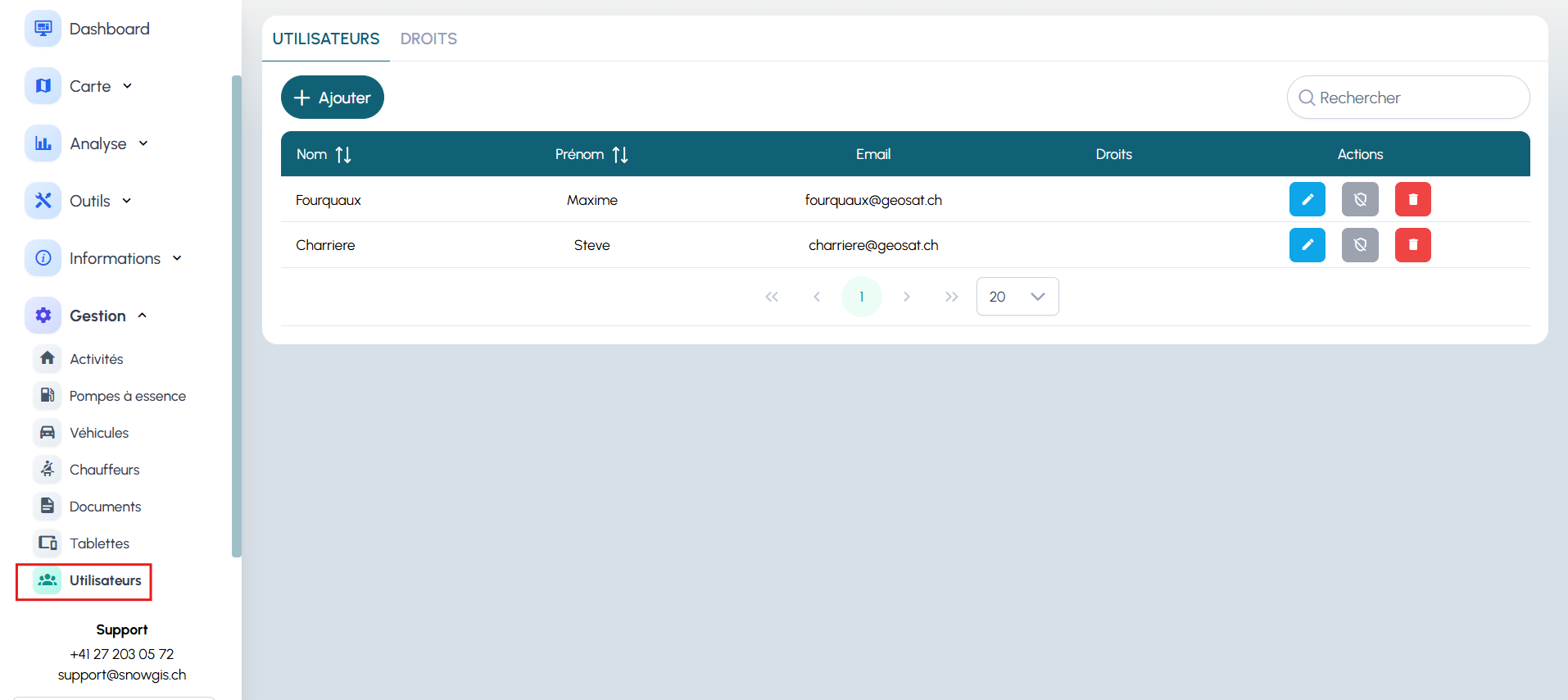This screenshot has height=700, width=1568.
Task: Open the Chauffeurs driver icon entry
Action: (x=48, y=470)
